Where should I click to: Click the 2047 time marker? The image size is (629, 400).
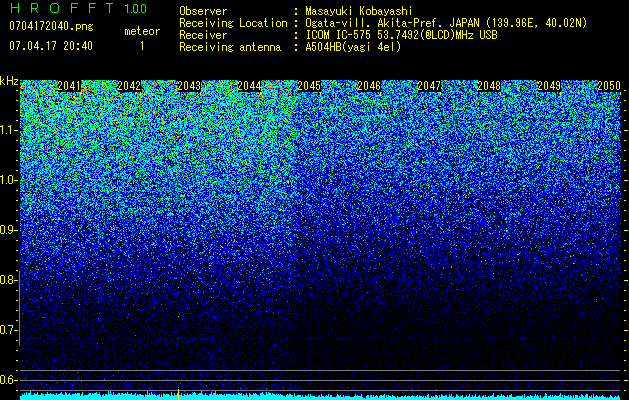pos(429,86)
